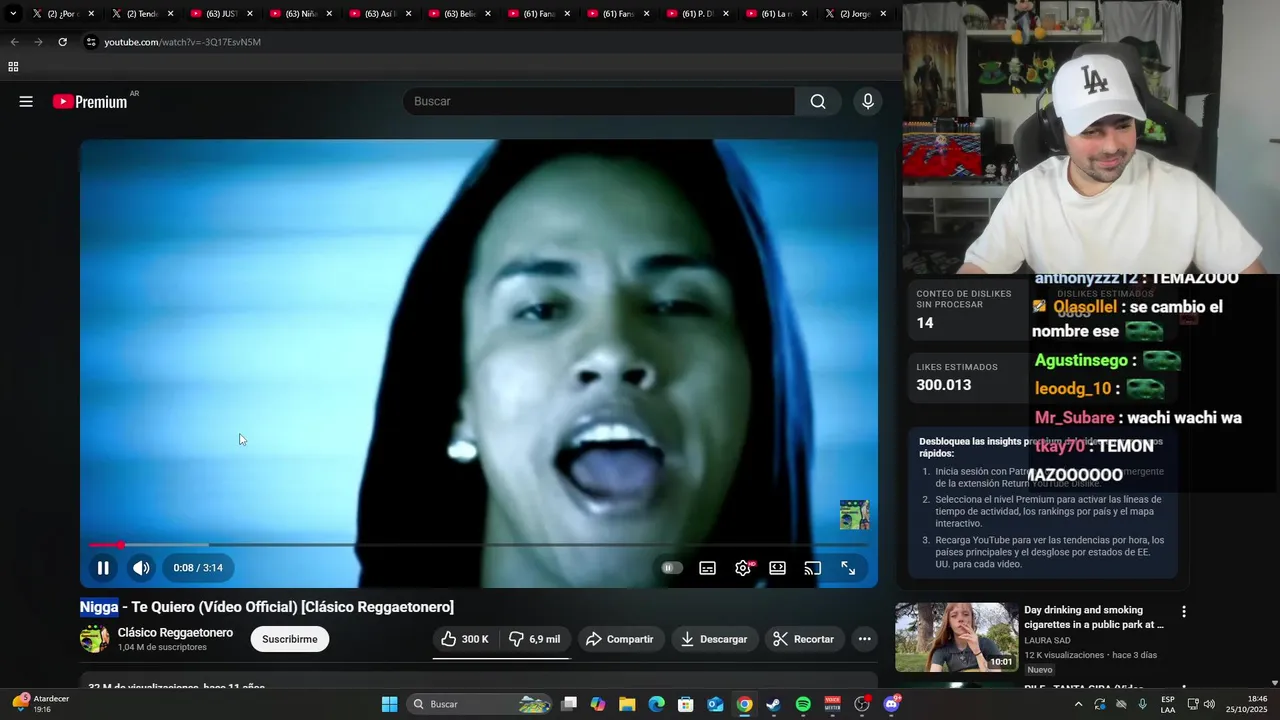Open the clock and date 18:46
This screenshot has height=720, width=1280.
[1247, 704]
